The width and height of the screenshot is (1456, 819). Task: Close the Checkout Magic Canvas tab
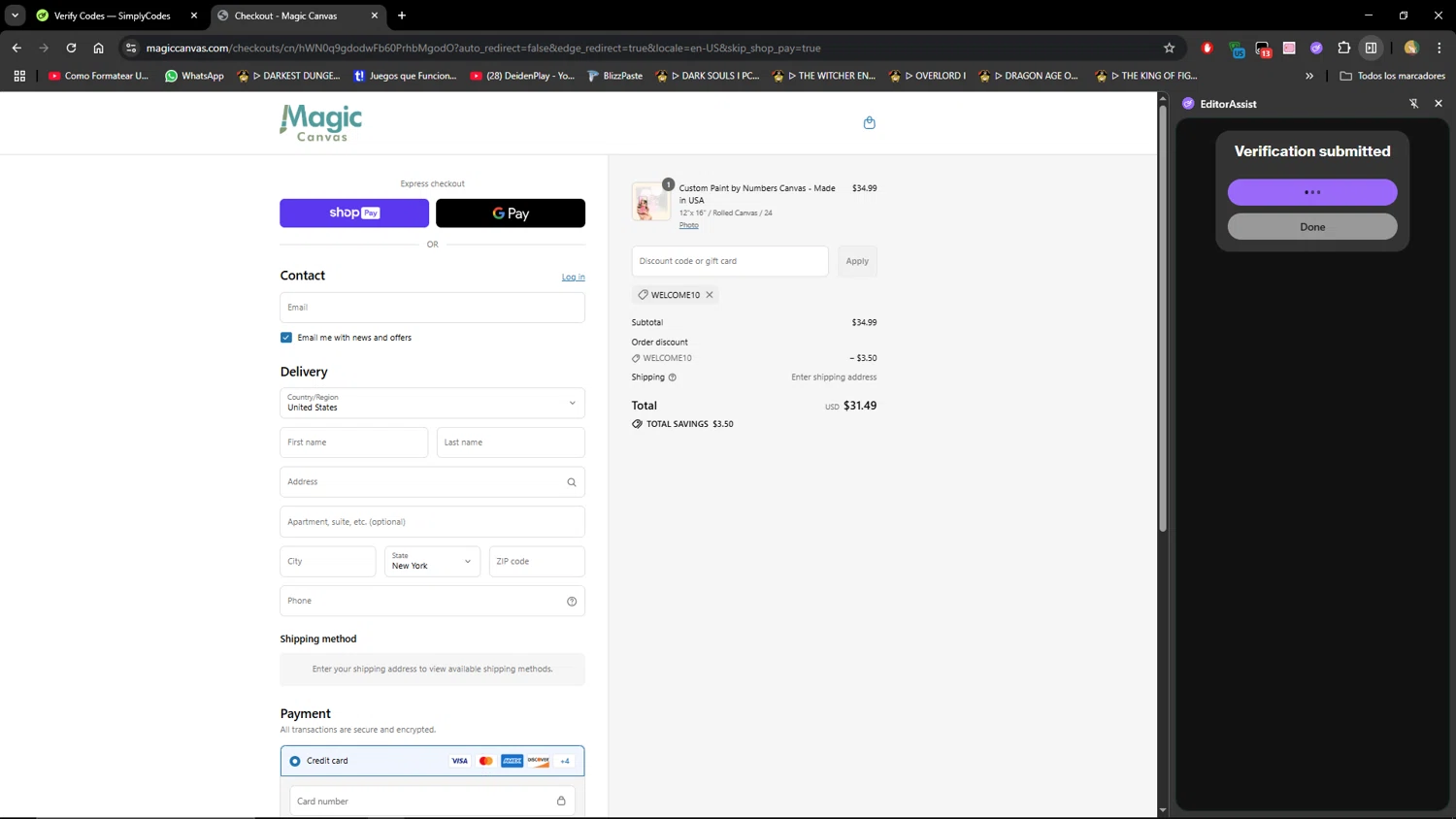[375, 16]
